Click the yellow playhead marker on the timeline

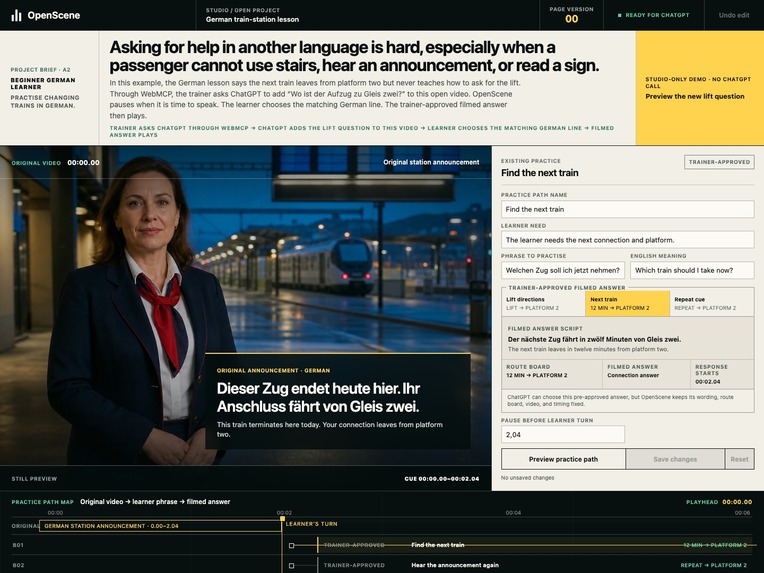point(282,519)
